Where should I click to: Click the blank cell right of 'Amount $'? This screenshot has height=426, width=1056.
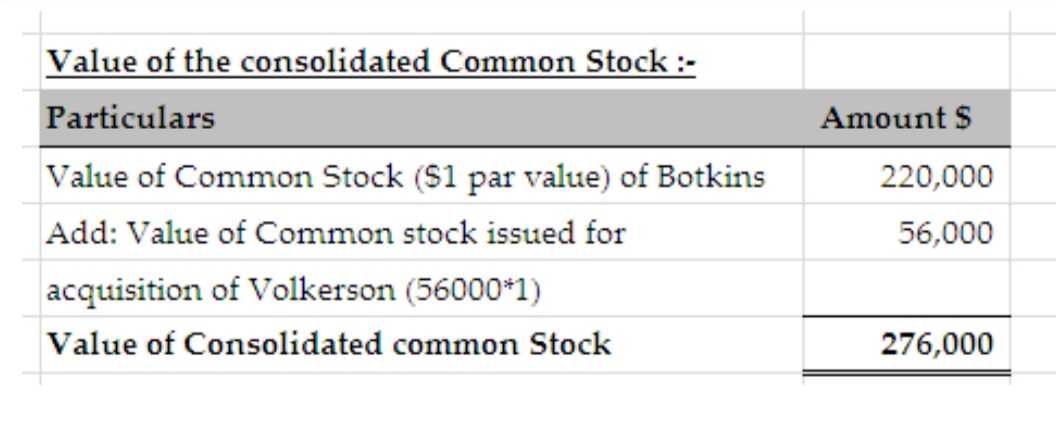(x=1033, y=119)
